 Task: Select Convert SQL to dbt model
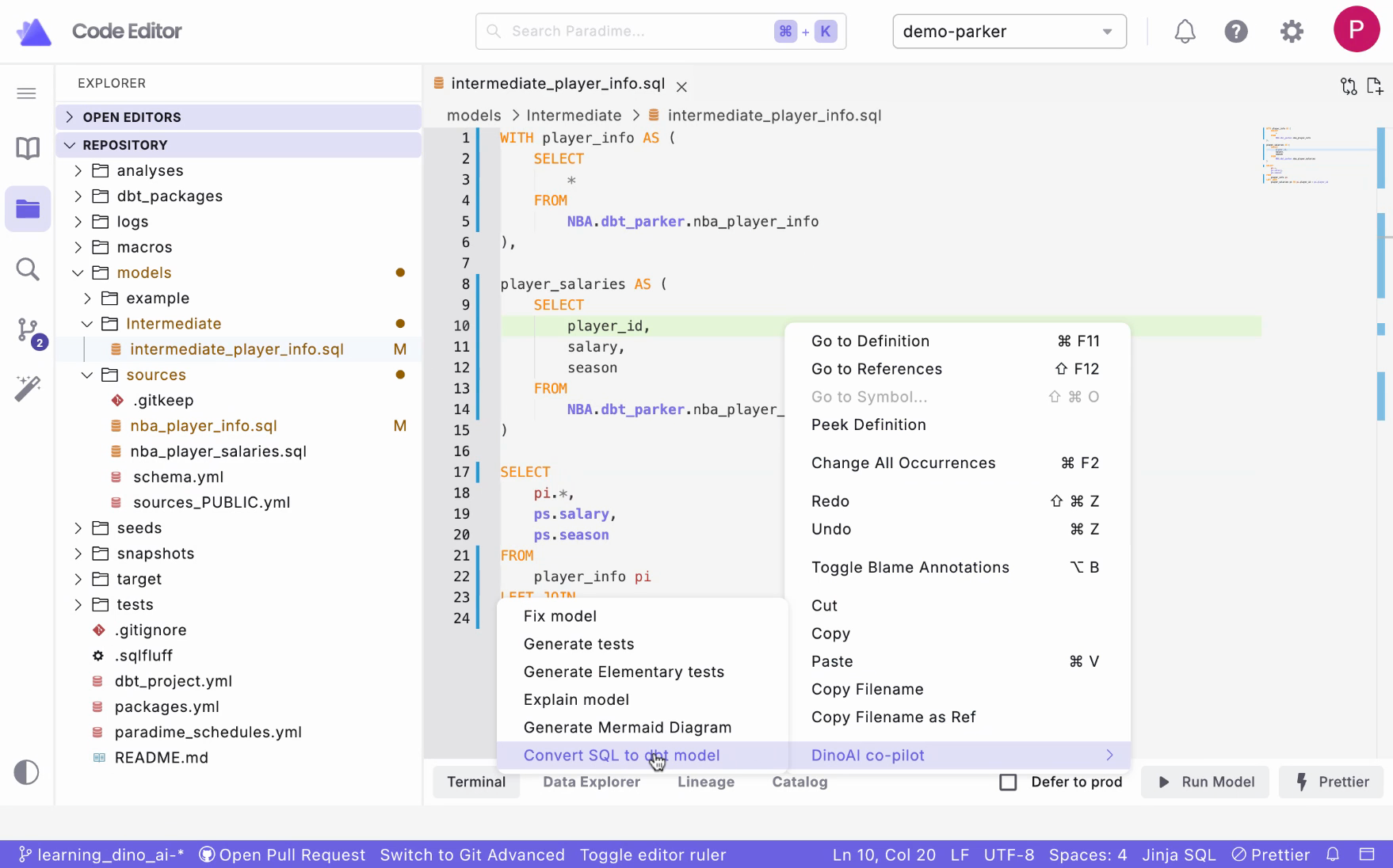tap(642, 756)
